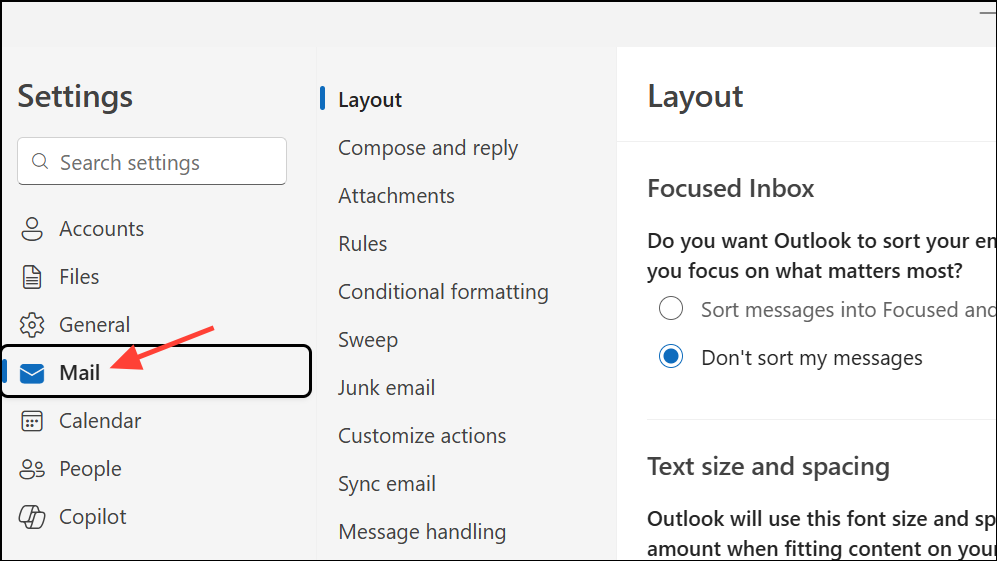This screenshot has width=997, height=561.
Task: Click the Copilot logo icon
Action: tap(32, 517)
